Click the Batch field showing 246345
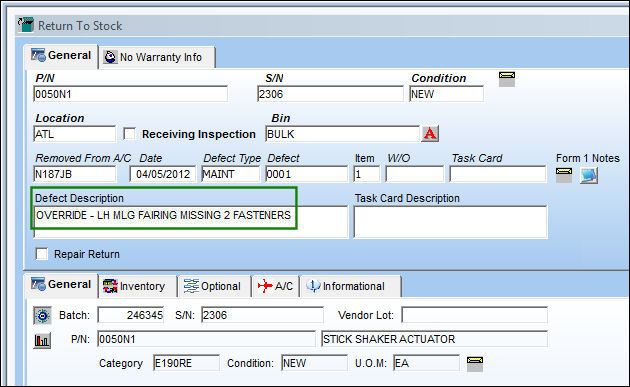This screenshot has width=630, height=387. coord(131,315)
